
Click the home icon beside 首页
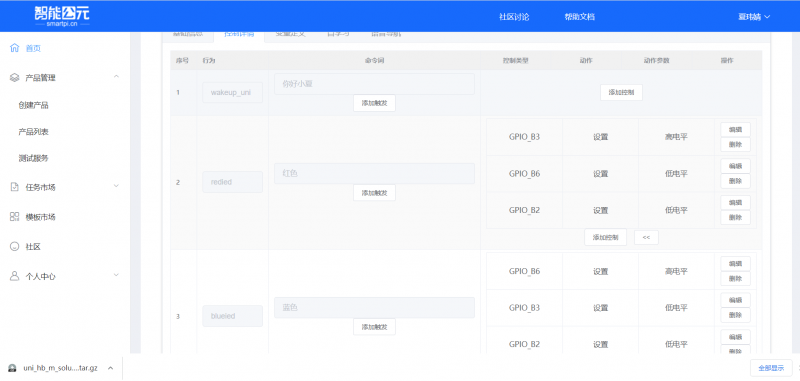coord(14,48)
